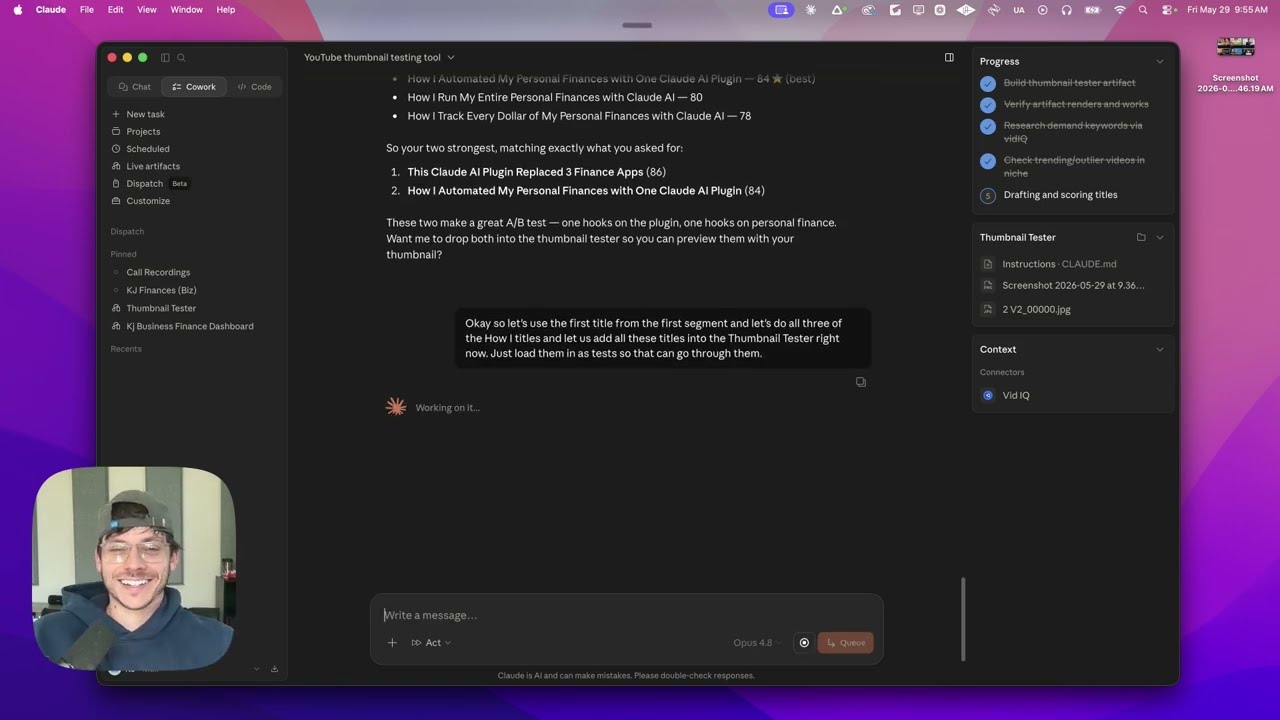The width and height of the screenshot is (1280, 720).
Task: Copy the user message with copy icon
Action: point(861,382)
